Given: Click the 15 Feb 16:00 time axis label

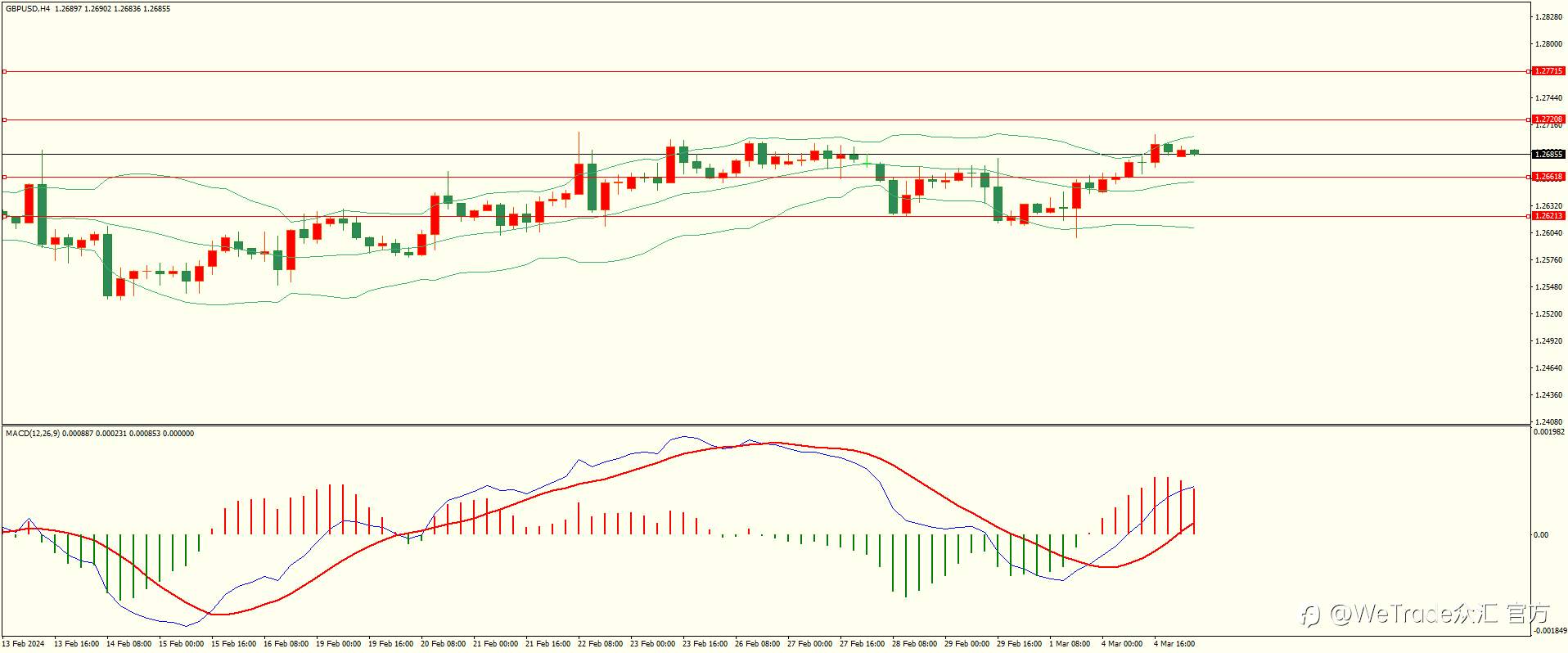Looking at the screenshot, I should point(233,644).
